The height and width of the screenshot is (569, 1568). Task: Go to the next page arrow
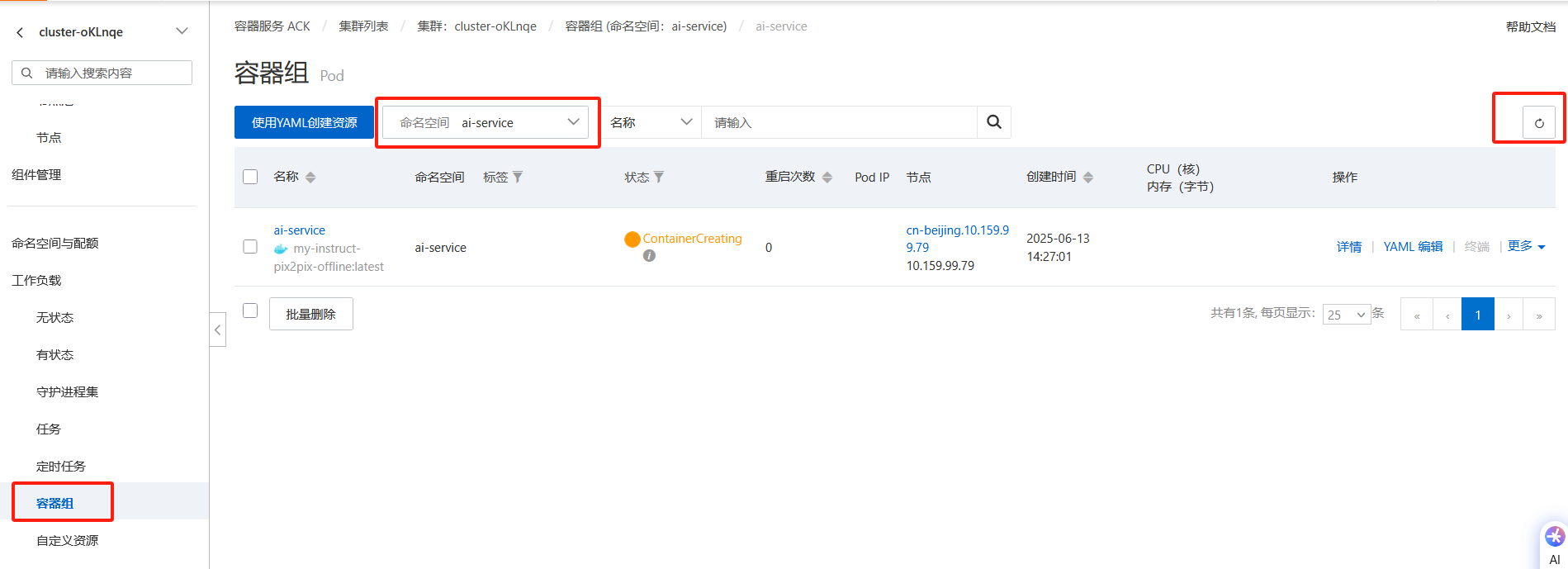coord(1509,315)
